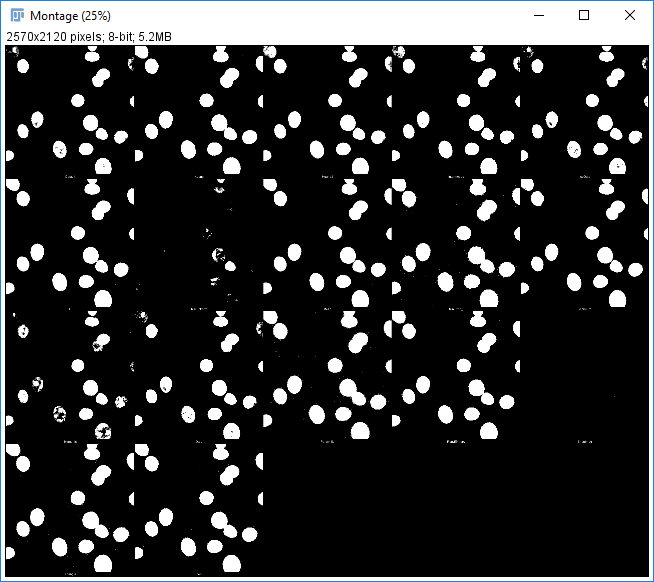Pick the fourth tile in the top row
Viewport: 654px width, 582px height.
tap(456, 111)
